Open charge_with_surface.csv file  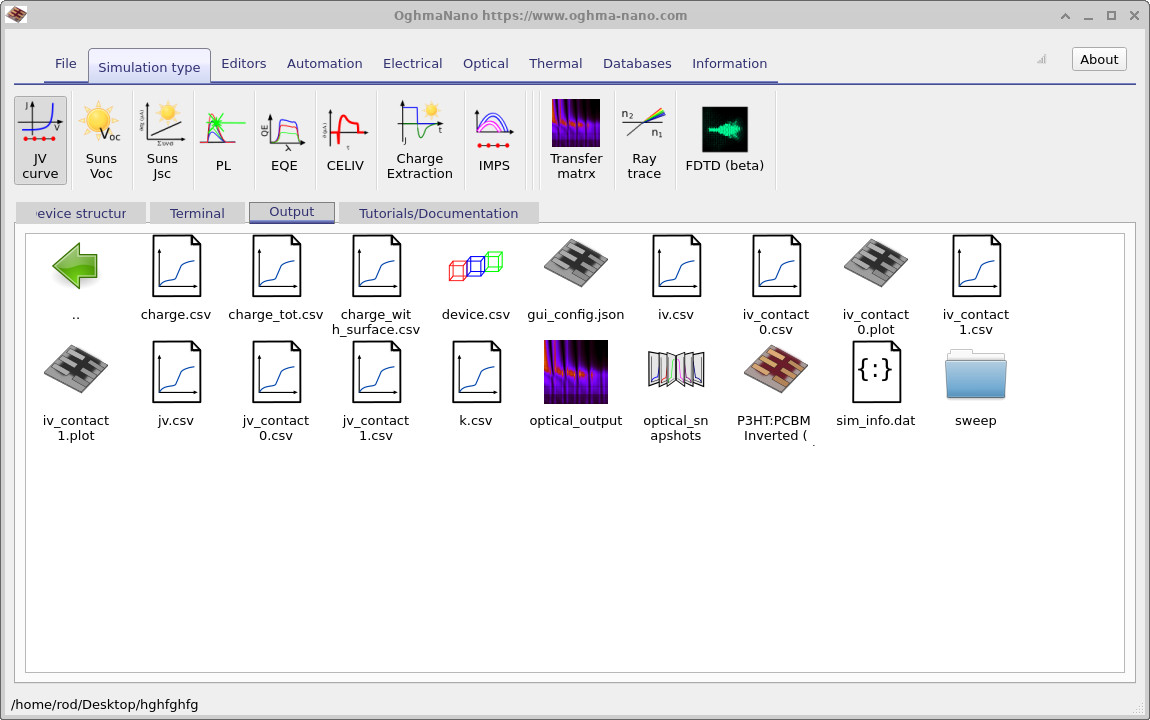[x=376, y=286]
